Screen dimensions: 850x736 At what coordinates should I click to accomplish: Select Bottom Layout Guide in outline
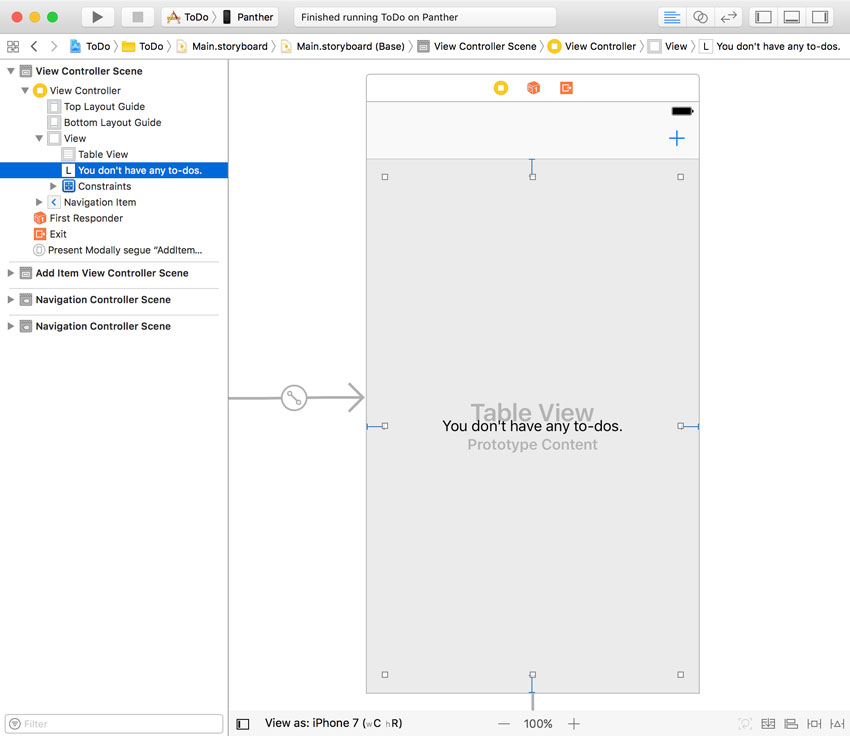(x=112, y=122)
